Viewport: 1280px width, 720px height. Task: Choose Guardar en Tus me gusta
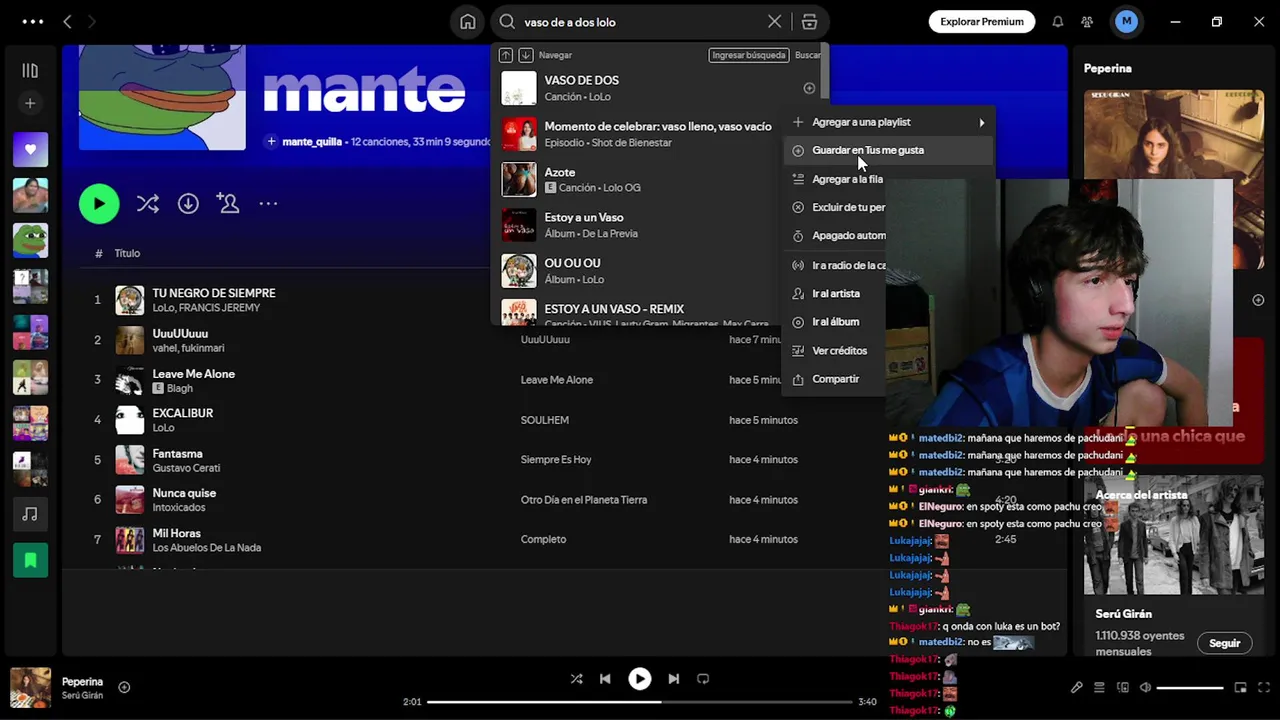pos(889,150)
